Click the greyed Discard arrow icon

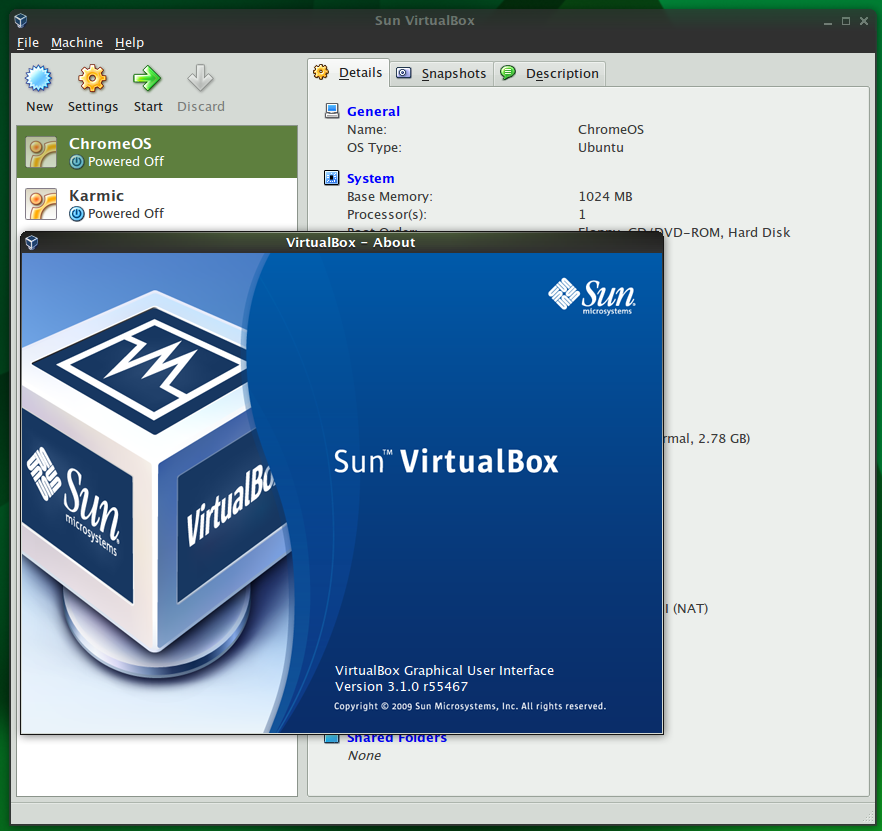tap(200, 78)
